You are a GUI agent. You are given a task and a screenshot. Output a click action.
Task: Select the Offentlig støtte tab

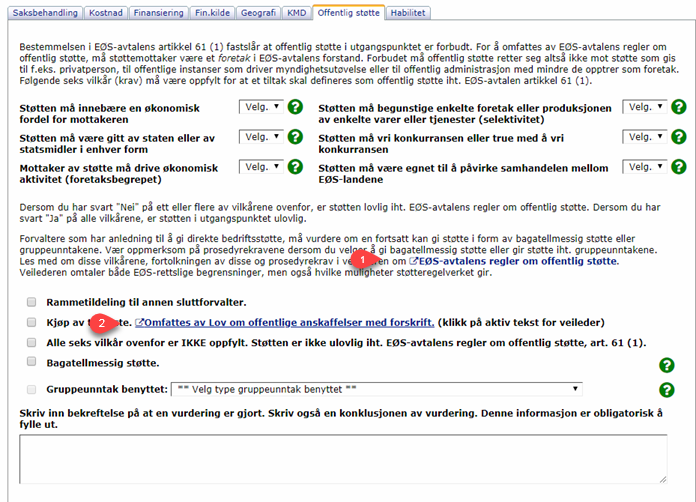[348, 13]
